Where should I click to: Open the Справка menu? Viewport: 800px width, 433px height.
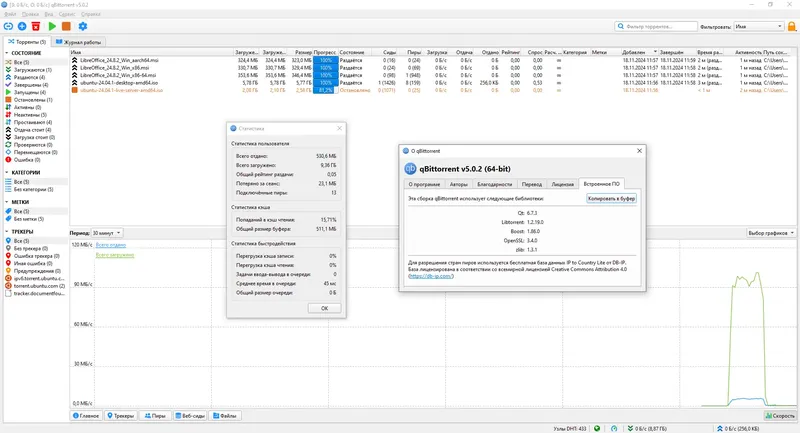[91, 14]
